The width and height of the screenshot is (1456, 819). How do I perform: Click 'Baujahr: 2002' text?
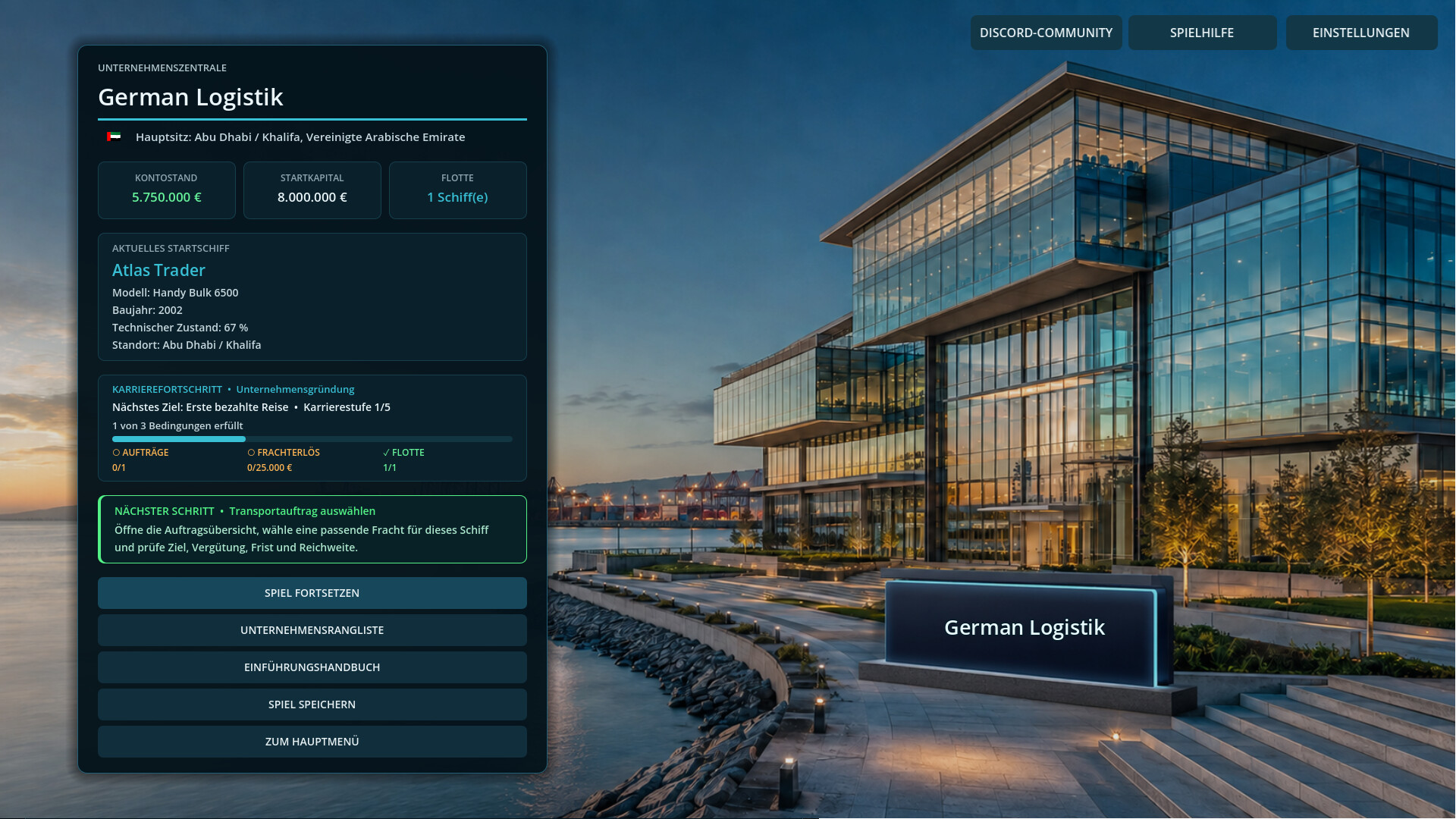(147, 310)
